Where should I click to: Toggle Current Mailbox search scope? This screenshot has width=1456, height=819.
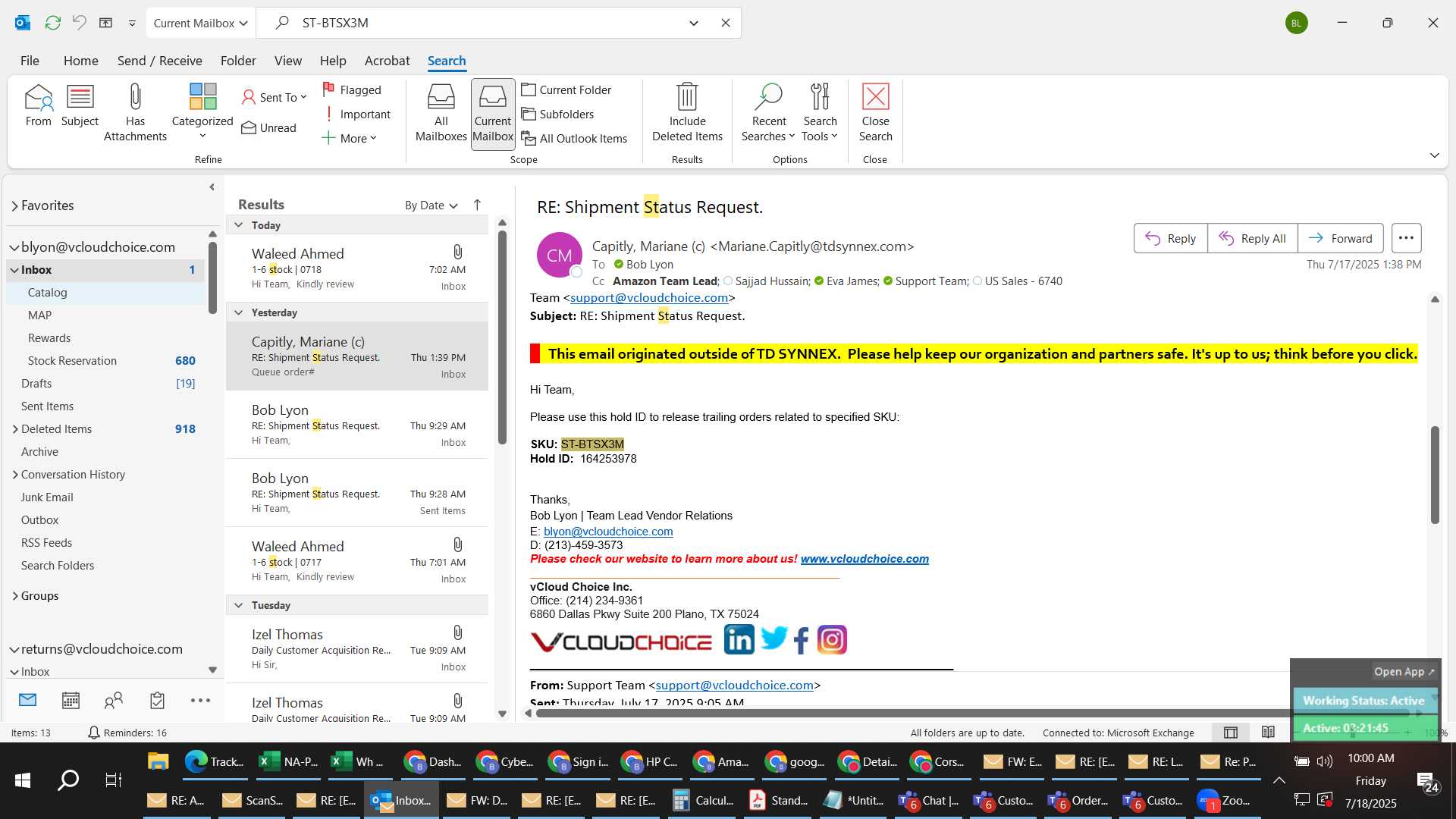[493, 114]
